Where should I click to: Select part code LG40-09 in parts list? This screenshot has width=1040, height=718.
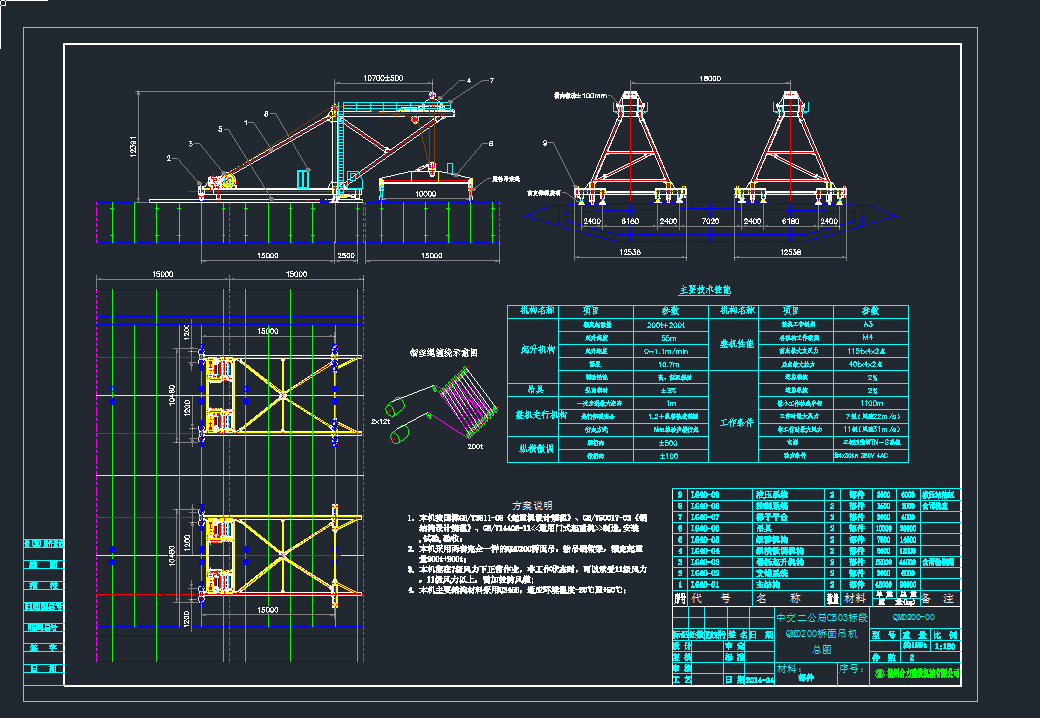tap(706, 494)
